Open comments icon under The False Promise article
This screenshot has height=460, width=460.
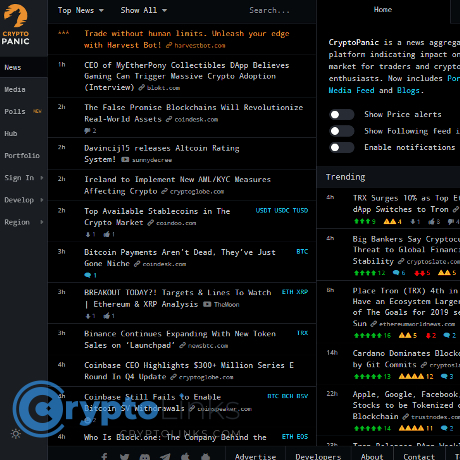point(87,131)
